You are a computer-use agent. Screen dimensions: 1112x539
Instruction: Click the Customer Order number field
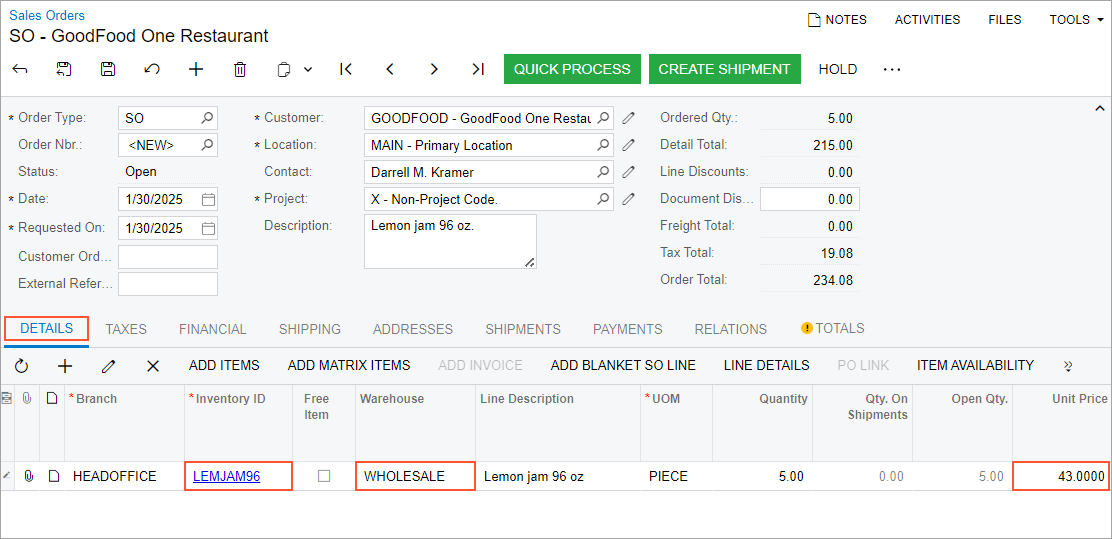(x=168, y=257)
